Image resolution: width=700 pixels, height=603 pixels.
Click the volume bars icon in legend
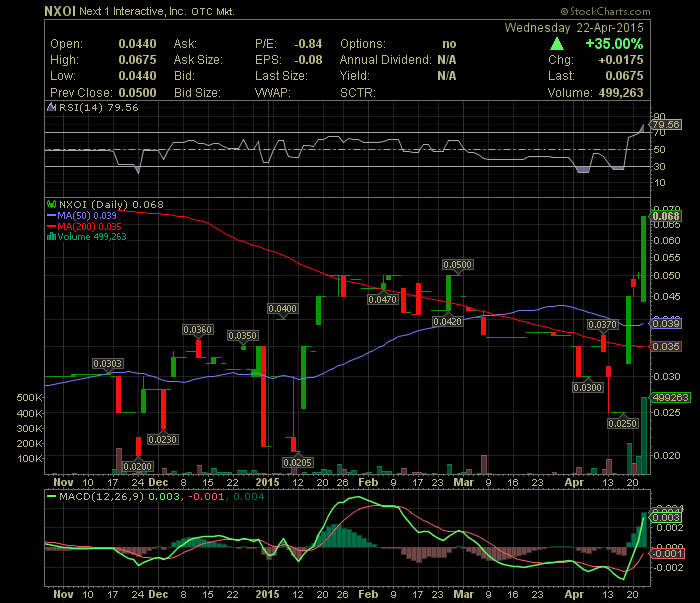point(51,237)
